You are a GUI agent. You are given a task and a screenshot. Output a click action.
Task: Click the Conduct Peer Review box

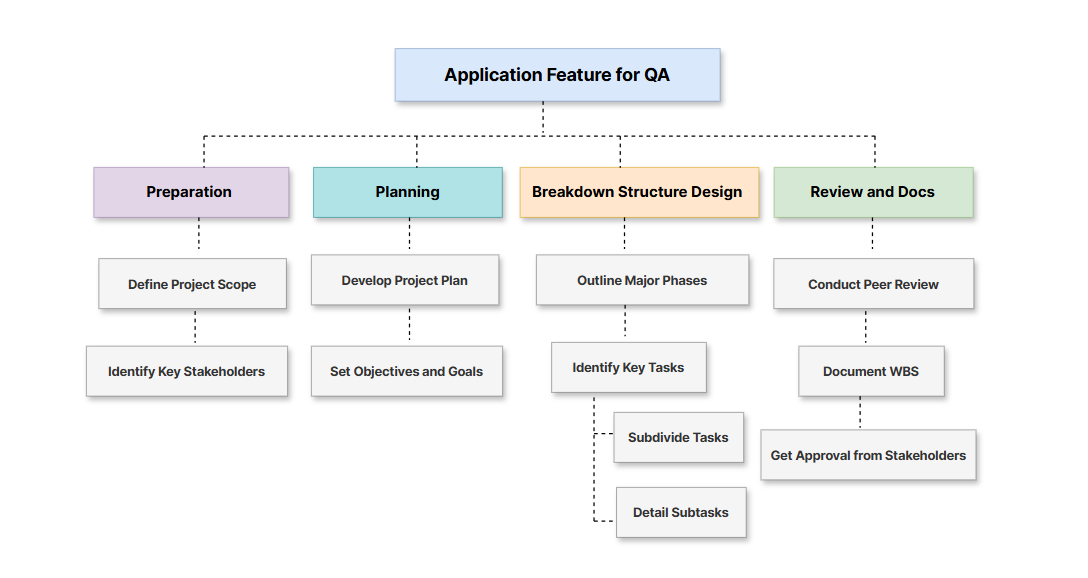click(873, 284)
